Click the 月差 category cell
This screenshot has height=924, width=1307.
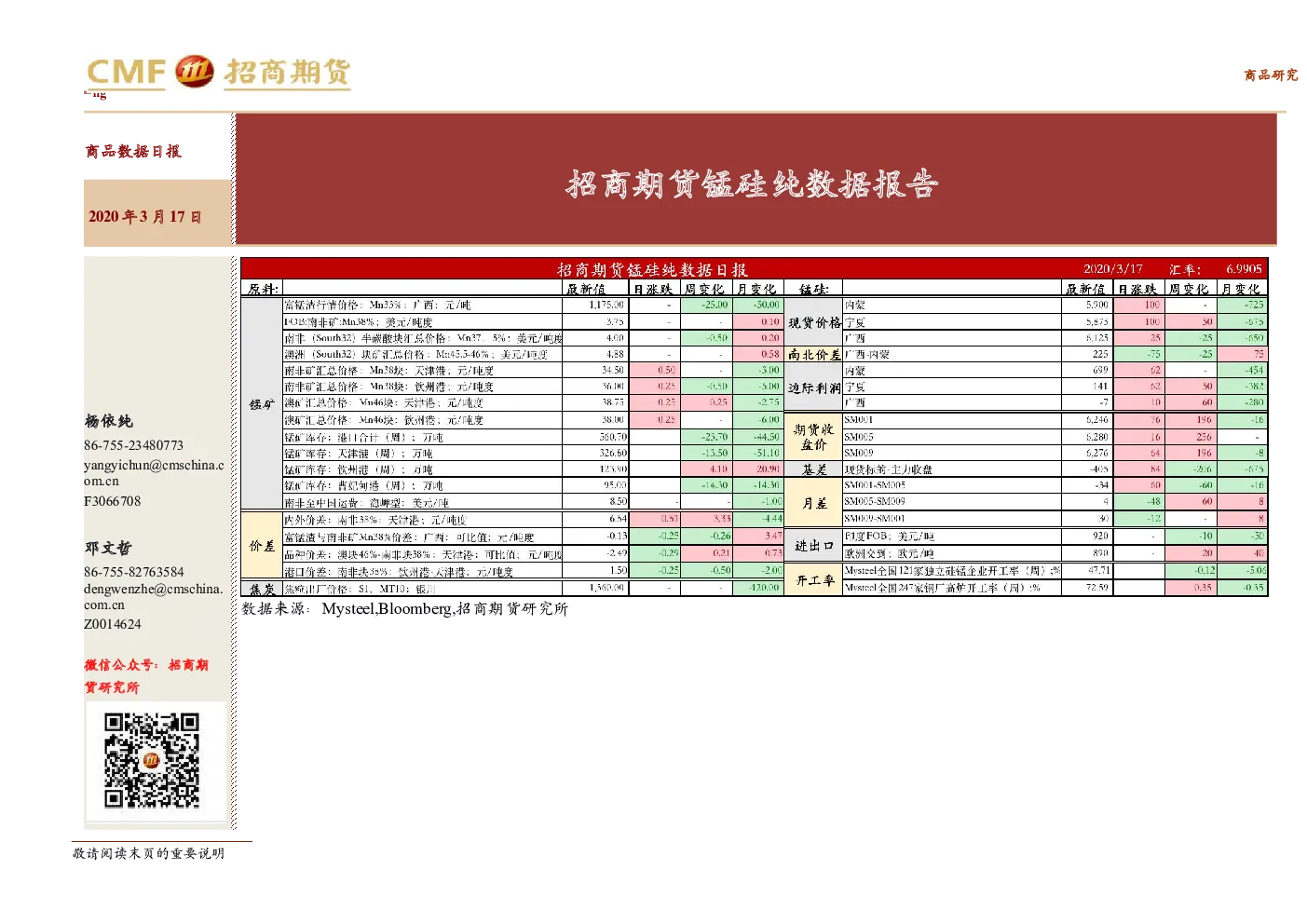(x=814, y=503)
